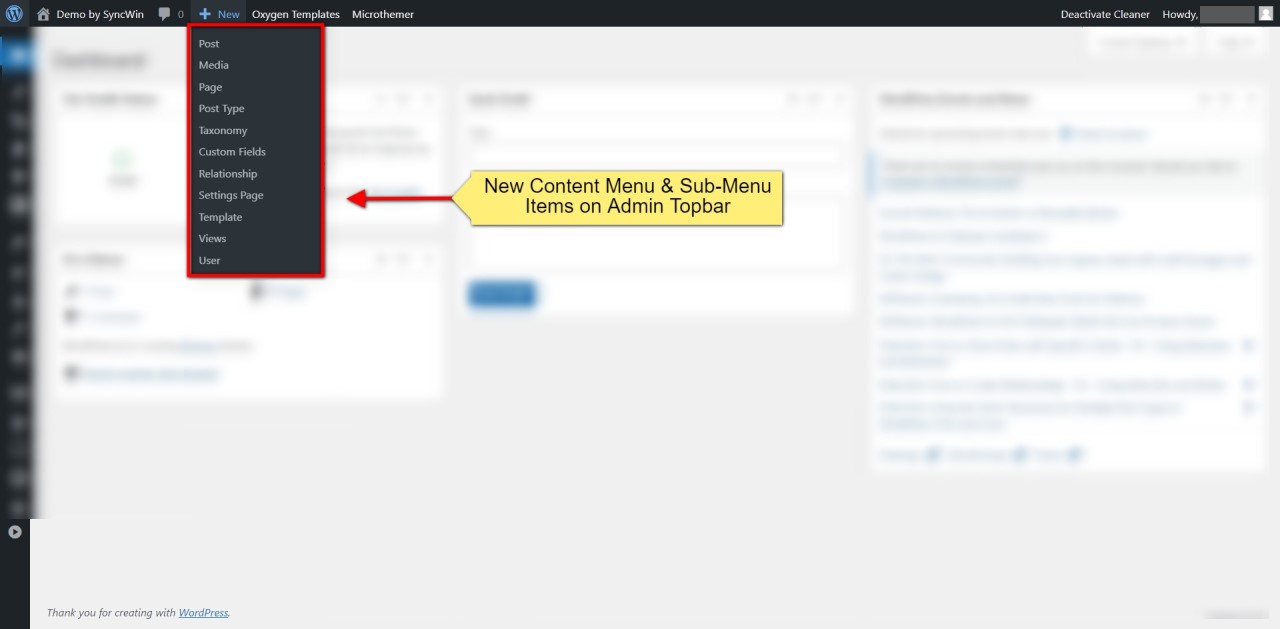Open the Oxygen Templates menu in the topbar
1280x629 pixels.
tap(295, 13)
